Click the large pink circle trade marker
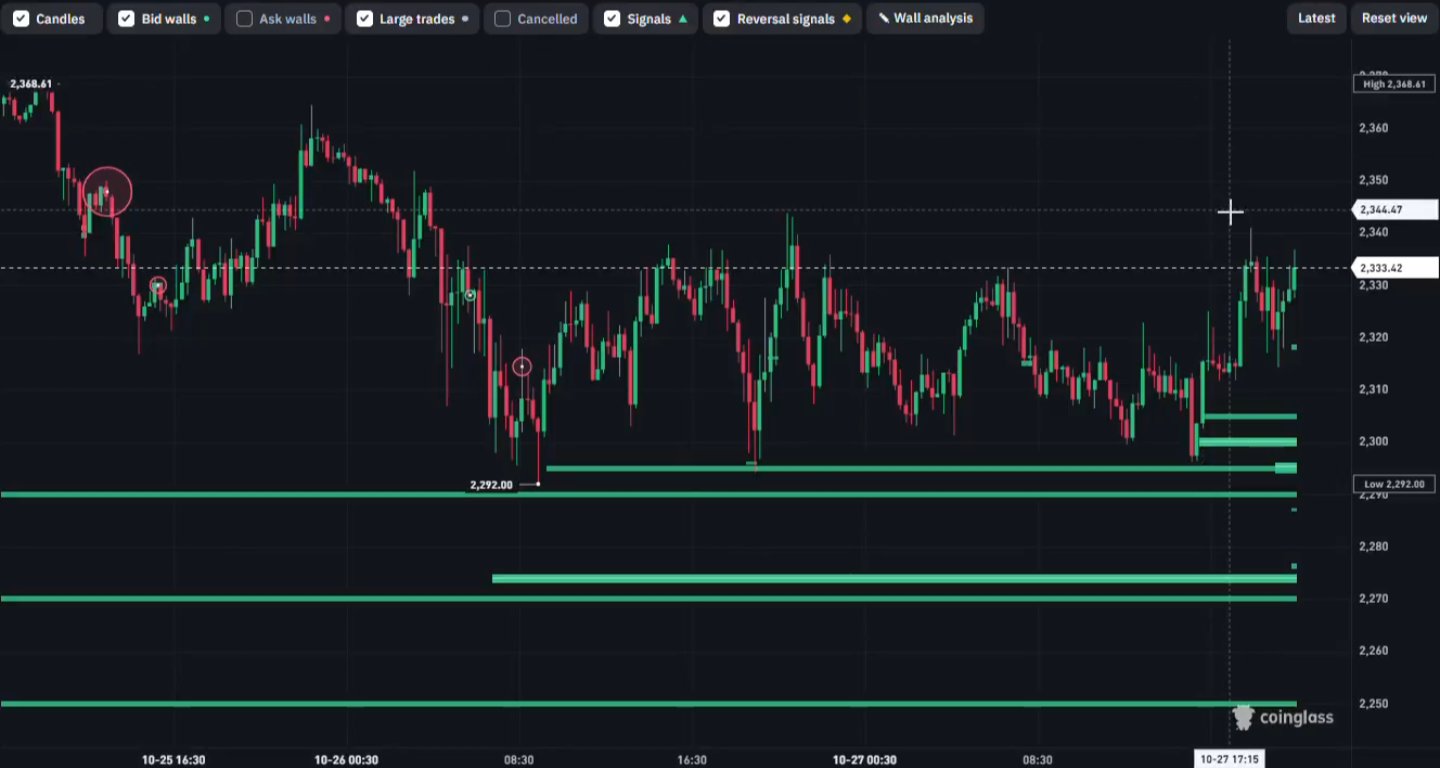Viewport: 1440px width, 768px height. click(x=107, y=192)
